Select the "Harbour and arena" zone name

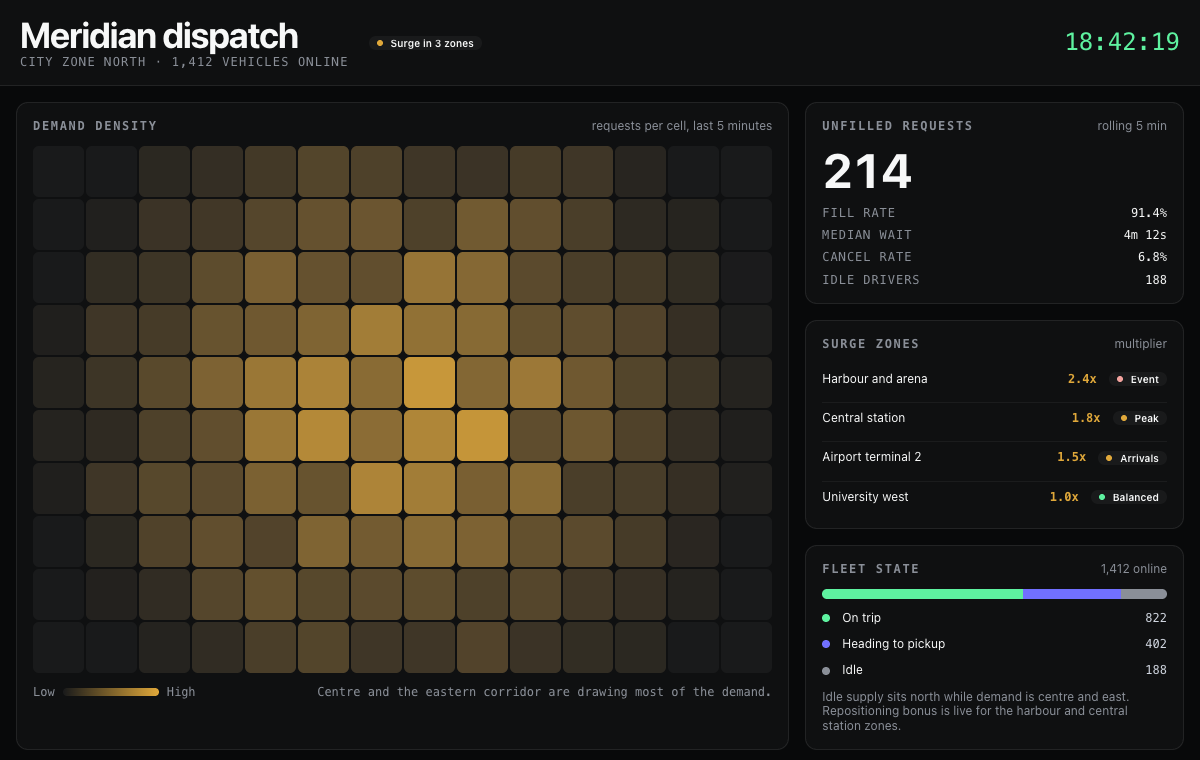click(875, 379)
